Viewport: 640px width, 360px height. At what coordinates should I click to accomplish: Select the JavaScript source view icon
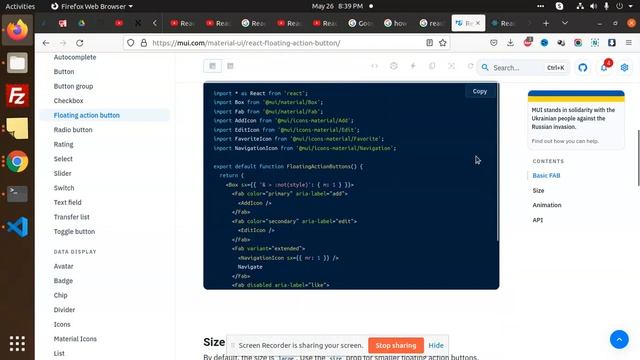click(213, 66)
